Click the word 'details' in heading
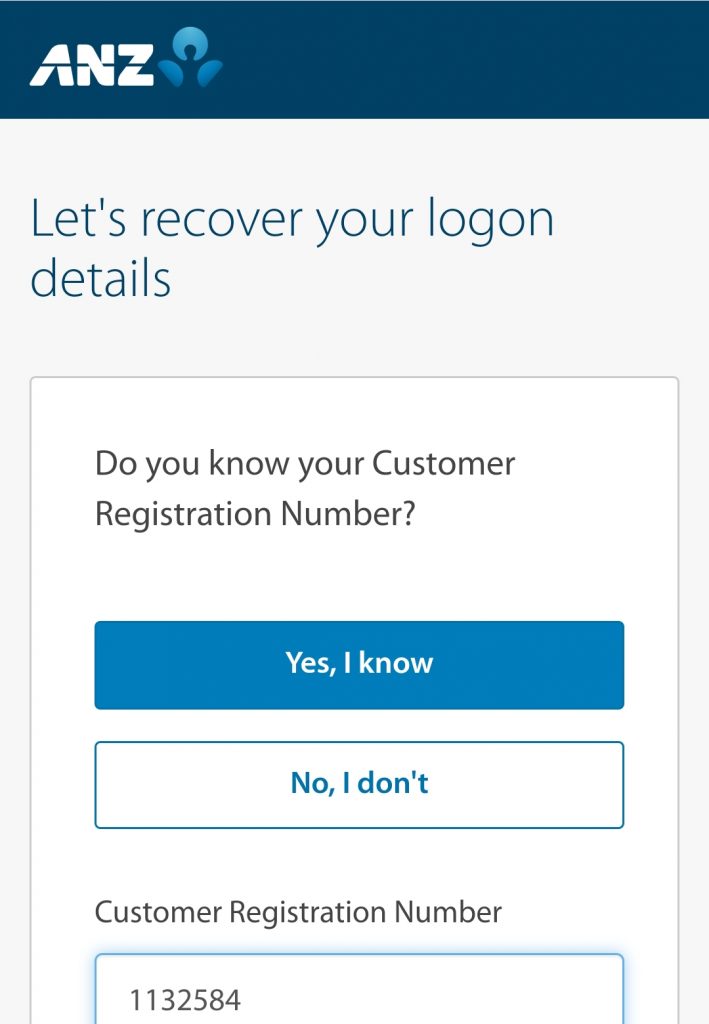709x1024 pixels. 101,278
